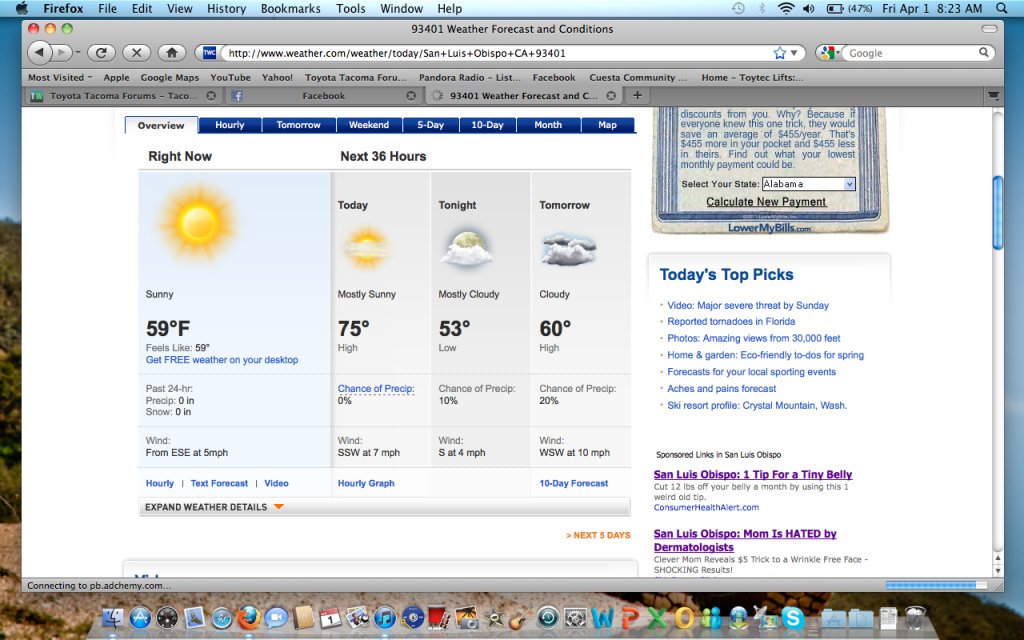Launch Microsoft Excel from the Dock
The height and width of the screenshot is (640, 1024).
click(657, 618)
